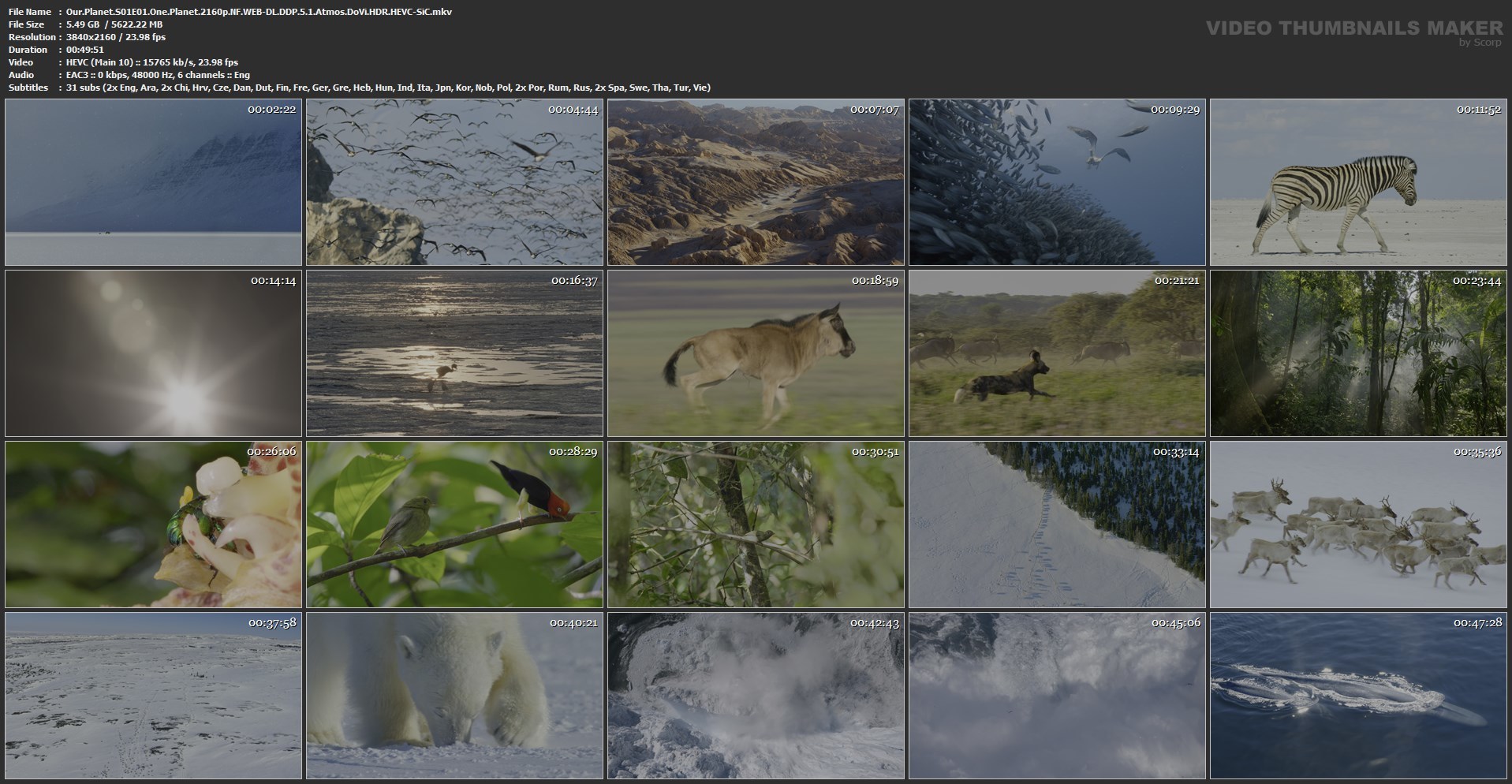Click the File Size label
This screenshot has width=1512, height=784.
[x=26, y=24]
